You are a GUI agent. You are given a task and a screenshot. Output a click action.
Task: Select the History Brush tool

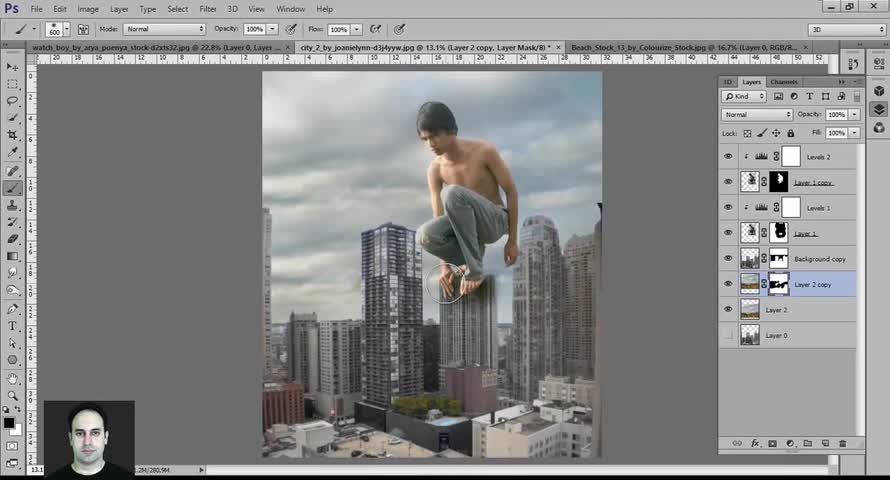click(x=12, y=222)
